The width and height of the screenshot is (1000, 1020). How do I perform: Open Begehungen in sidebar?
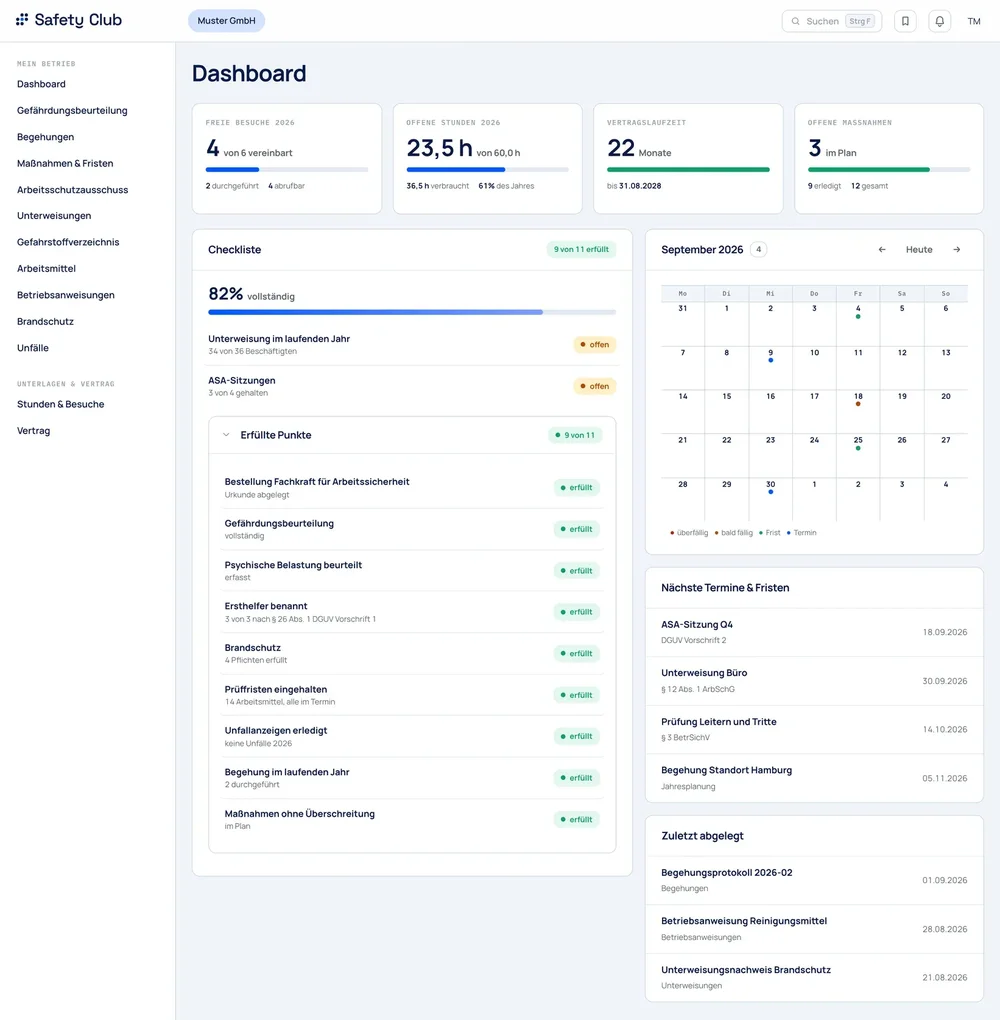pos(46,137)
